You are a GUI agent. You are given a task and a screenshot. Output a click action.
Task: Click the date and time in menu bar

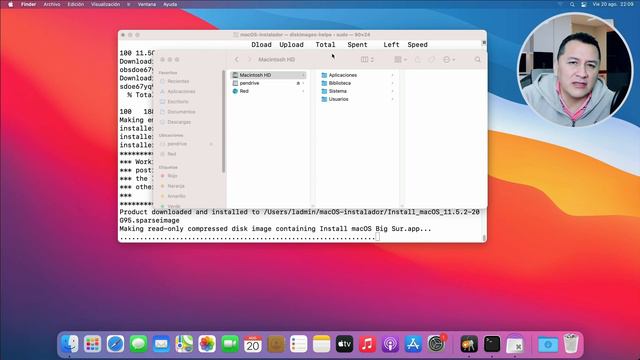613,4
